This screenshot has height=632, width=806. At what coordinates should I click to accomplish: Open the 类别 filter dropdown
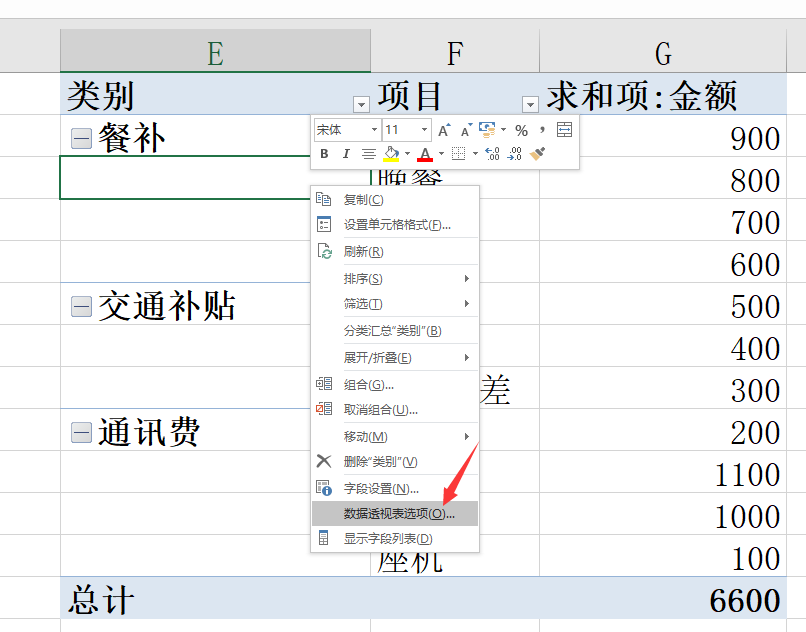point(360,104)
